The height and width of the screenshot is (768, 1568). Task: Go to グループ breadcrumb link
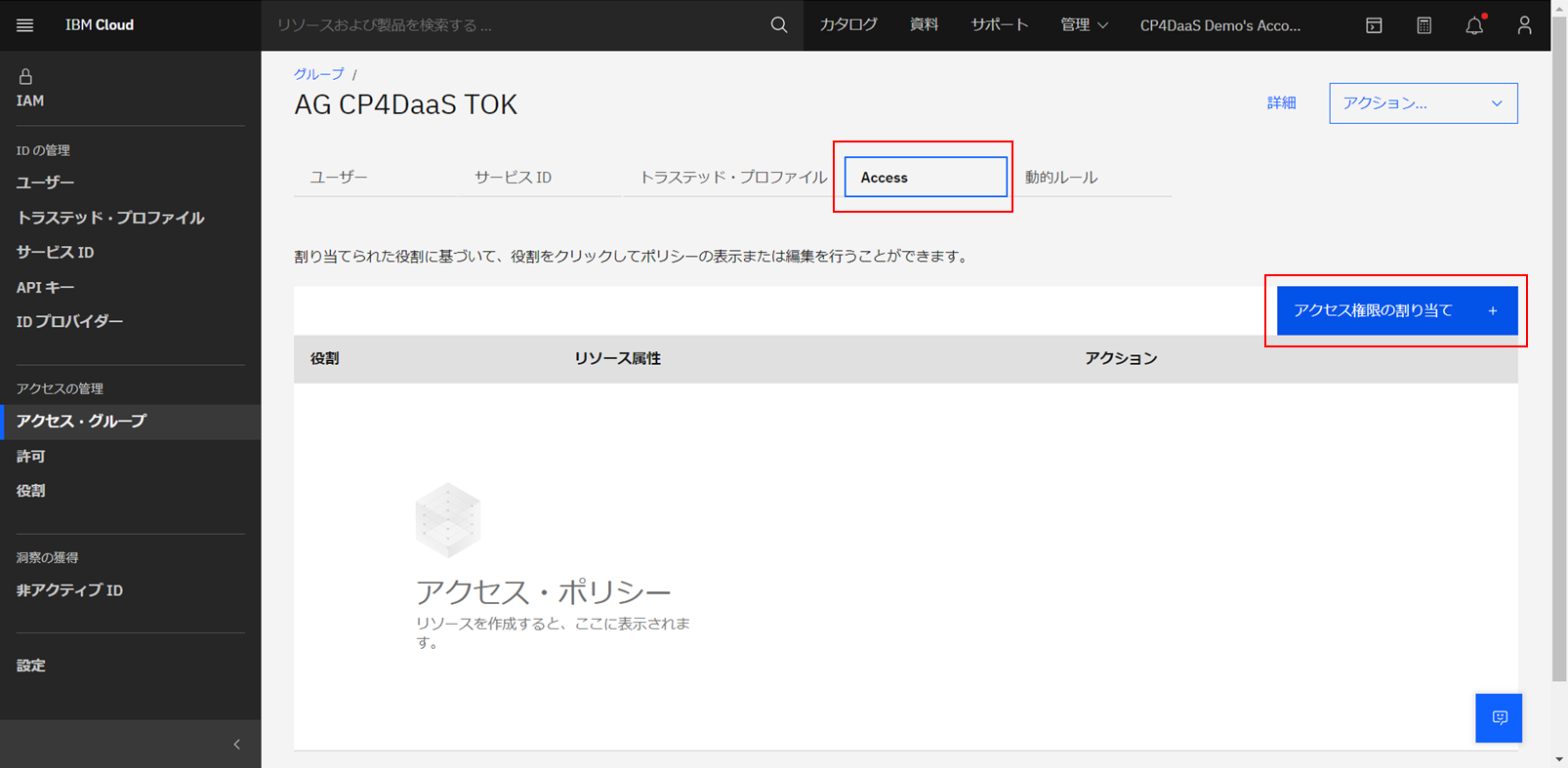point(319,74)
